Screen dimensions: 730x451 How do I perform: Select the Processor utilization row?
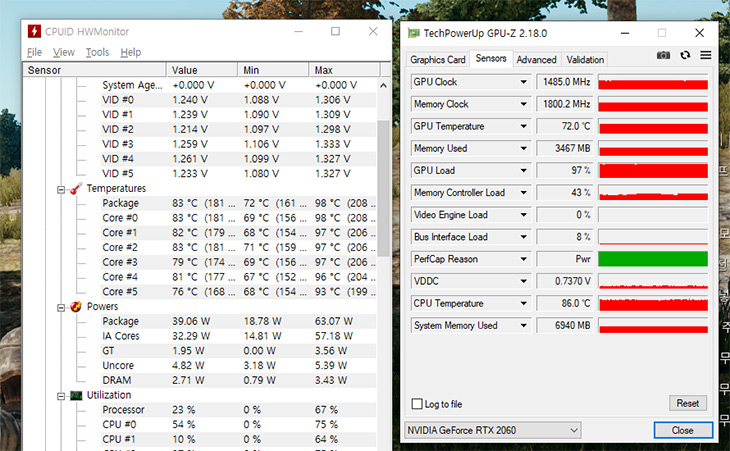click(x=238, y=410)
